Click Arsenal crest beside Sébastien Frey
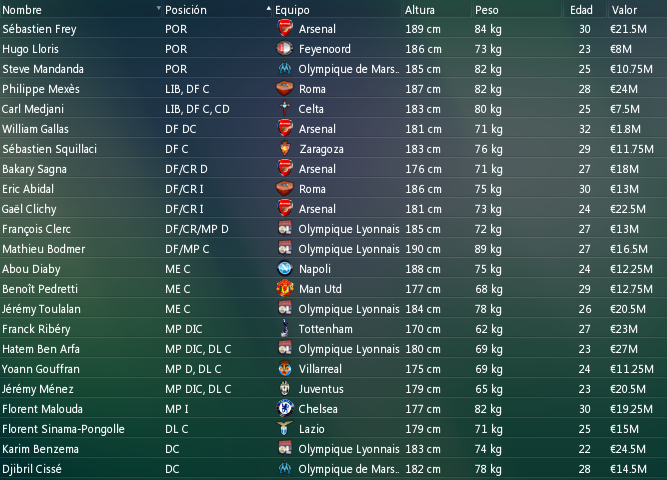 (285, 29)
